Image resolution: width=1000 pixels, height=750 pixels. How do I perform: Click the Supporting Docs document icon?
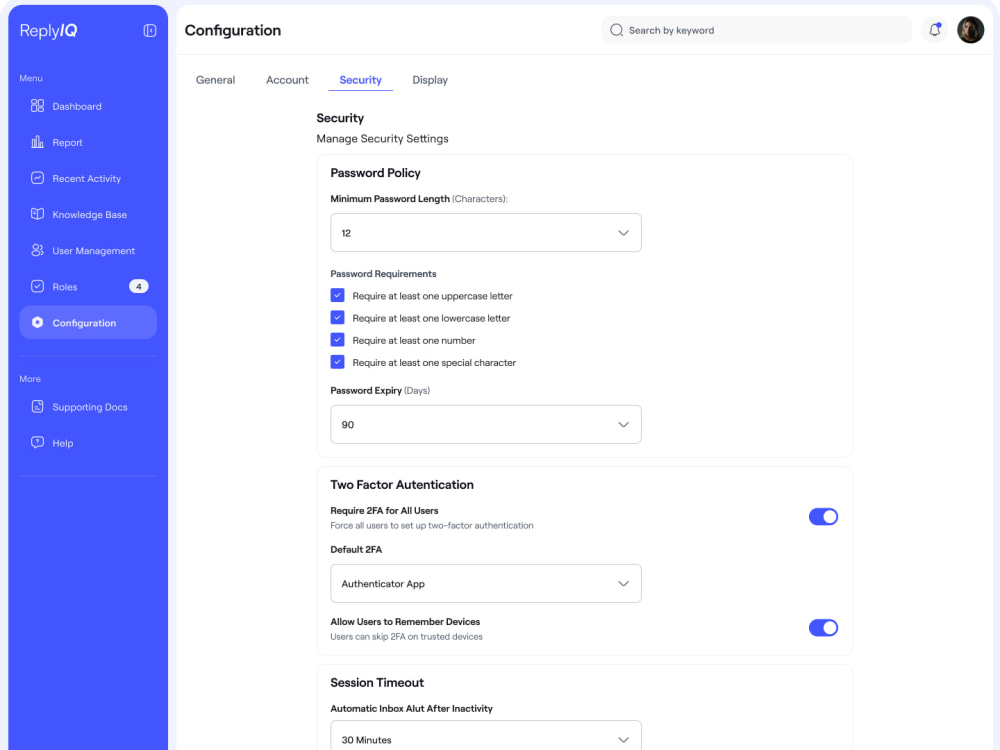point(38,406)
